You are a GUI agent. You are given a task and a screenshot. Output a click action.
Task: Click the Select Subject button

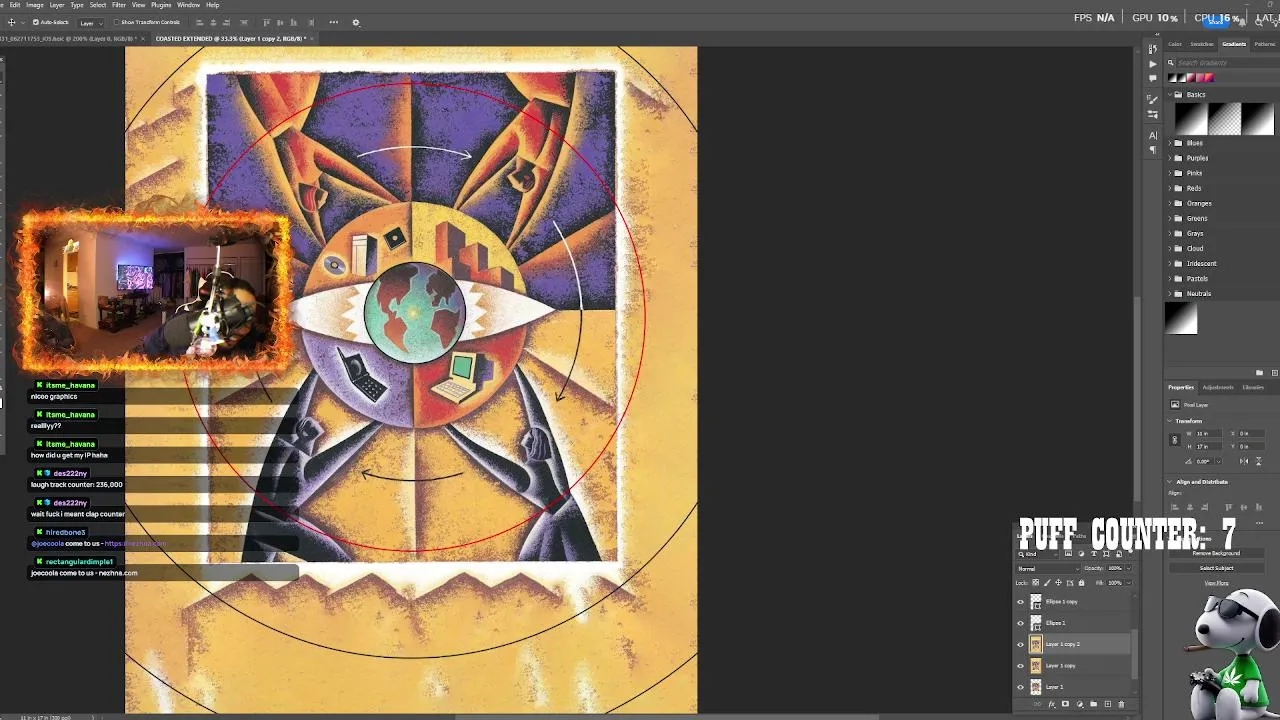tap(1217, 568)
